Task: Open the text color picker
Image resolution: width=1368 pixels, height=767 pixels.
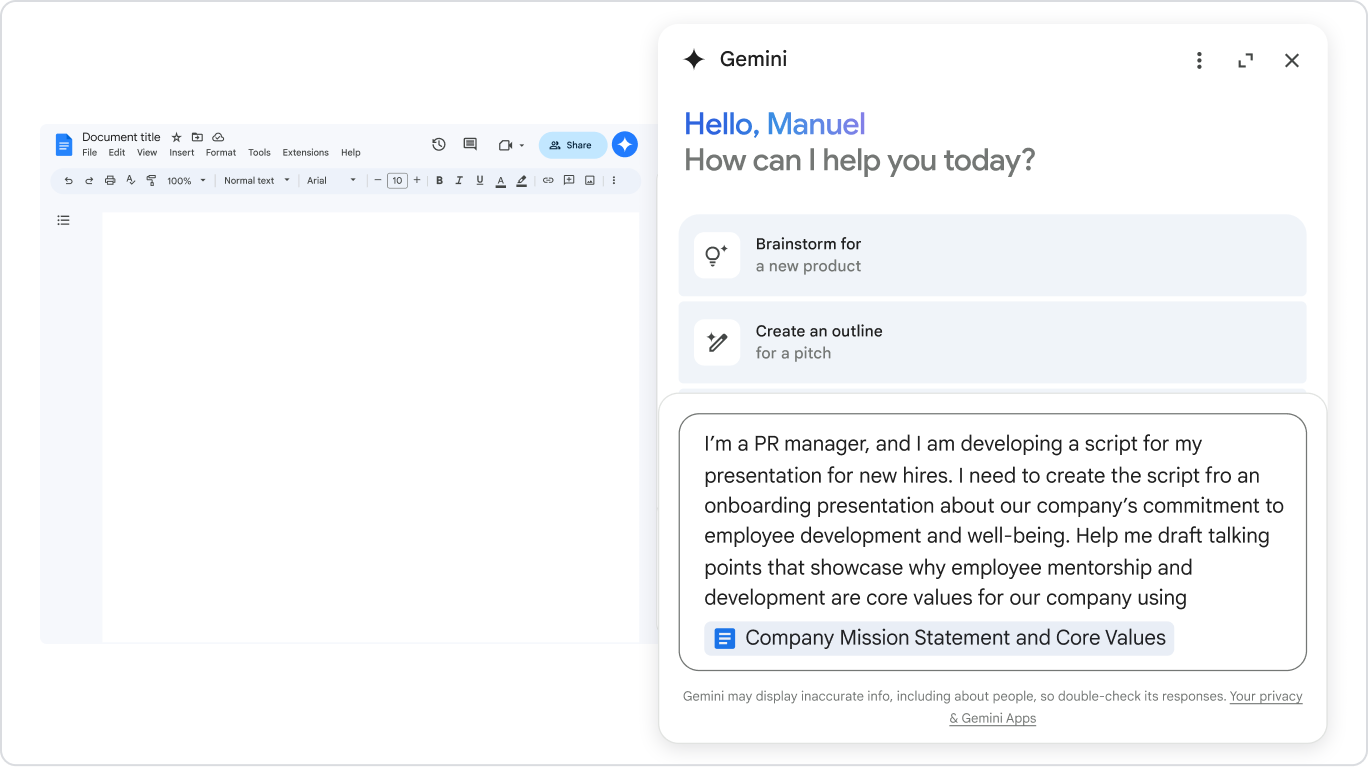Action: click(x=500, y=181)
